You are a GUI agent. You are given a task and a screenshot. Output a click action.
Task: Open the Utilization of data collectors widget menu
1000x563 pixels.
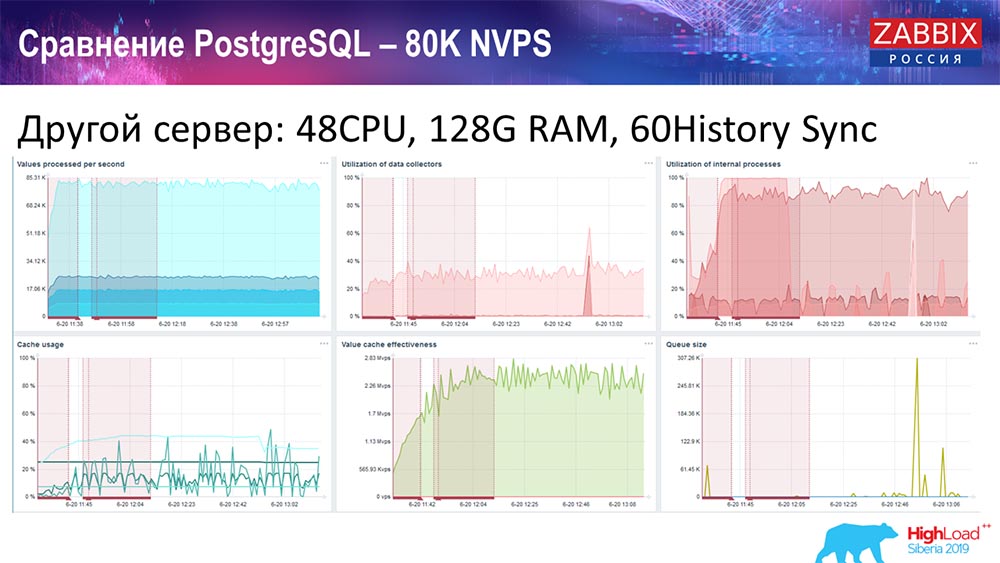point(649,164)
